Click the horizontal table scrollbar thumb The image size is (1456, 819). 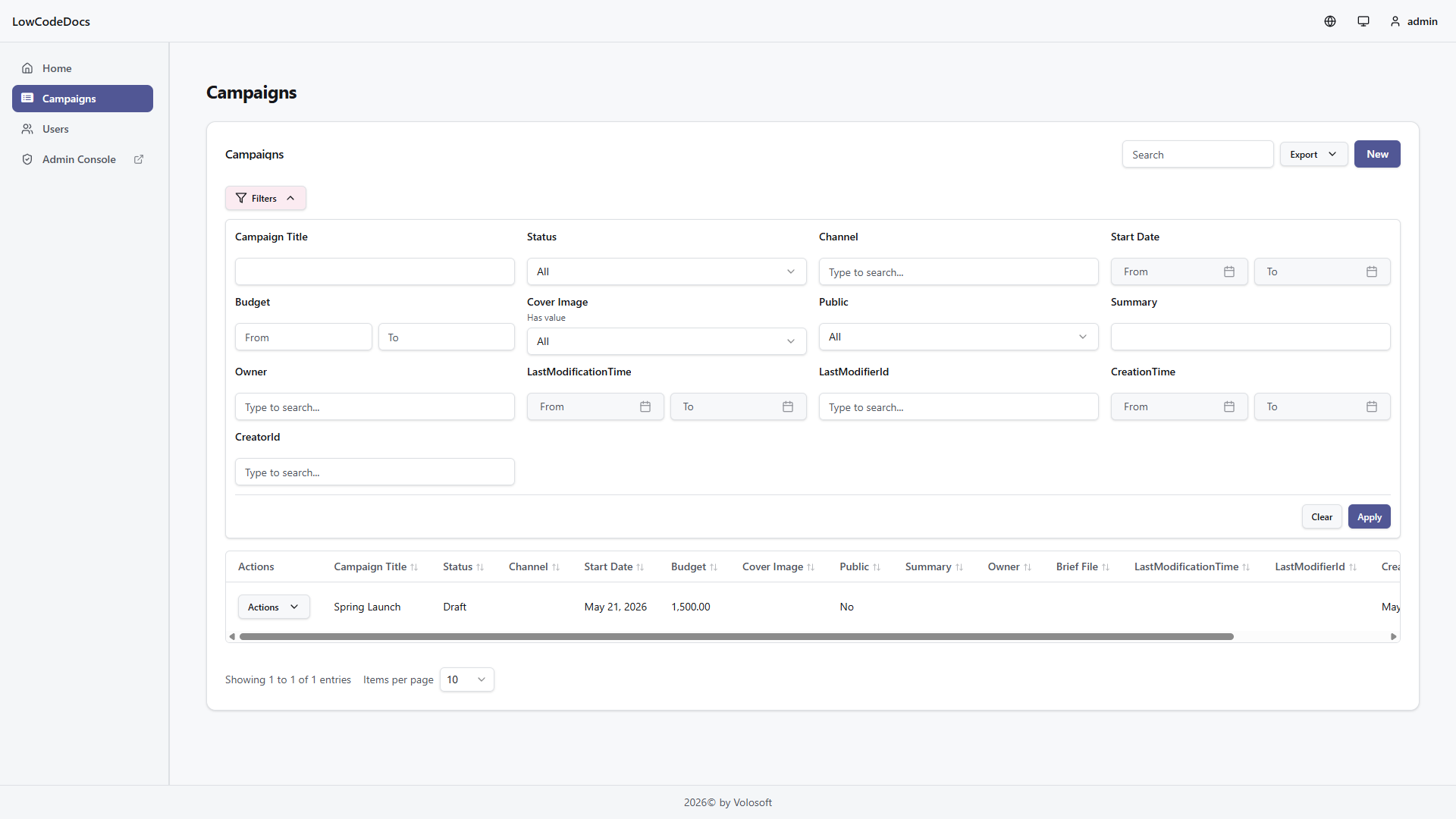click(736, 636)
